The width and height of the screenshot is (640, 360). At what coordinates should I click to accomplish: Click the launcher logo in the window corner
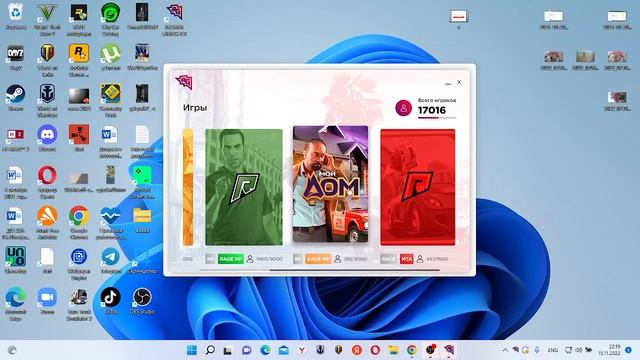tap(184, 82)
